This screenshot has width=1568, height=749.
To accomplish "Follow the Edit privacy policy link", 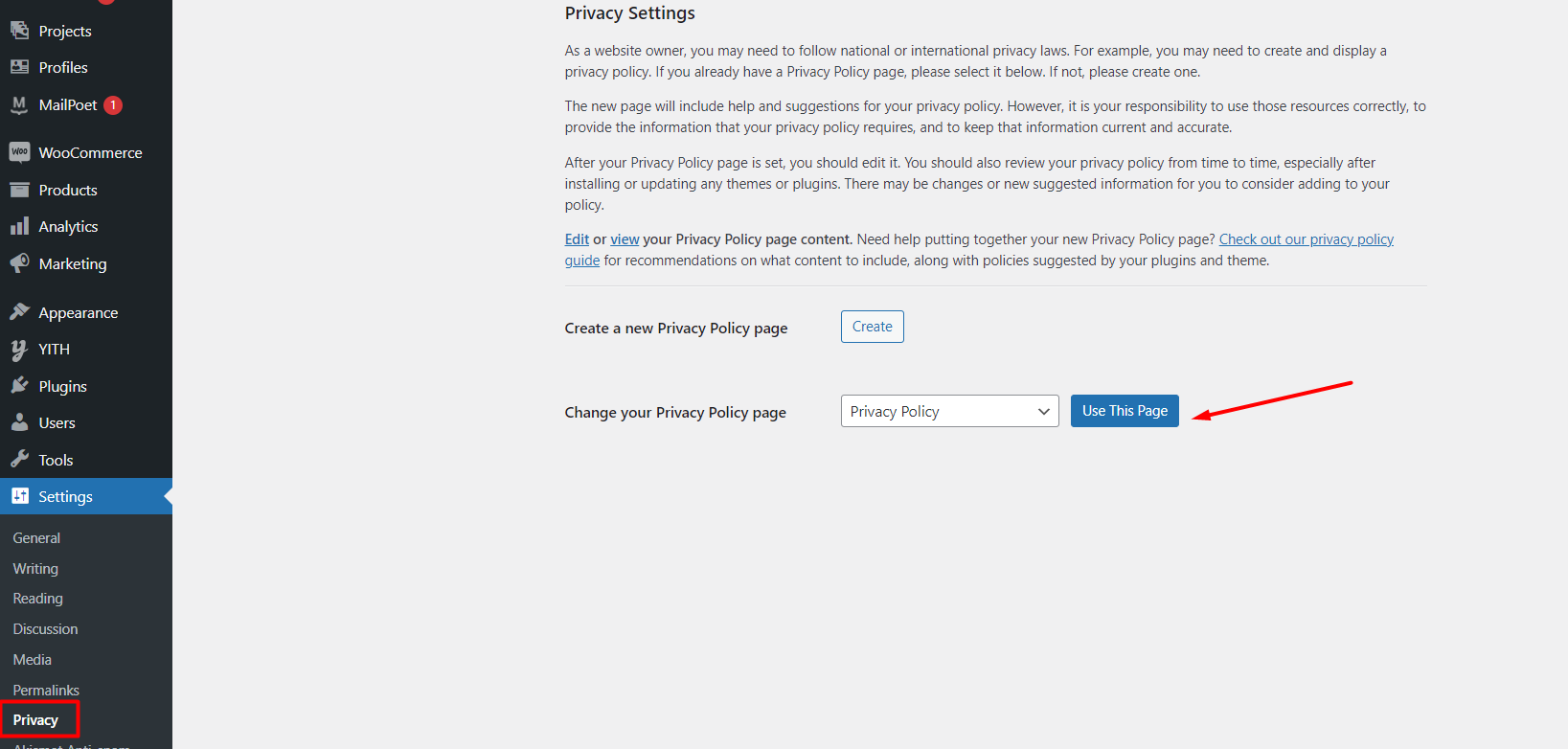I will tap(577, 239).
